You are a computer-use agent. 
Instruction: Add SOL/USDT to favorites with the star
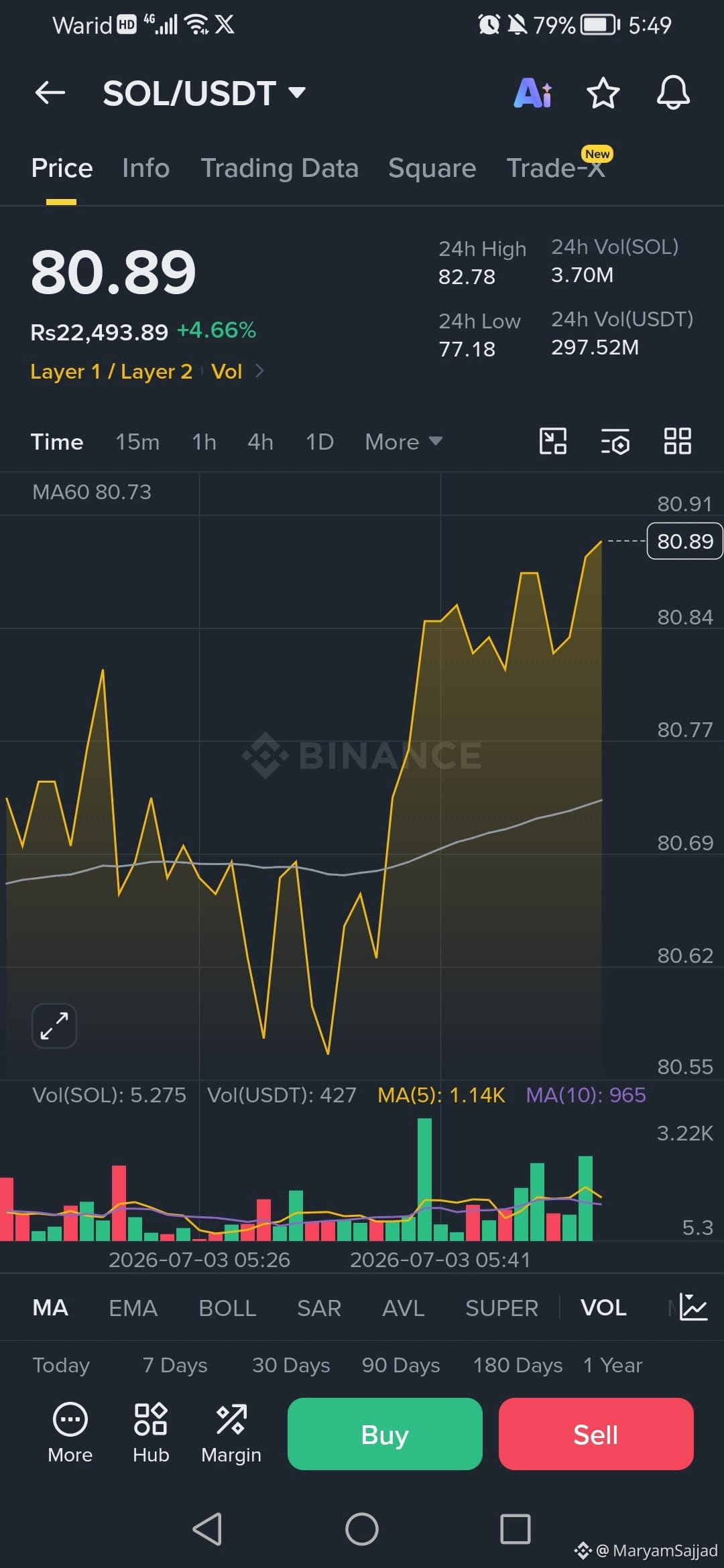[603, 92]
